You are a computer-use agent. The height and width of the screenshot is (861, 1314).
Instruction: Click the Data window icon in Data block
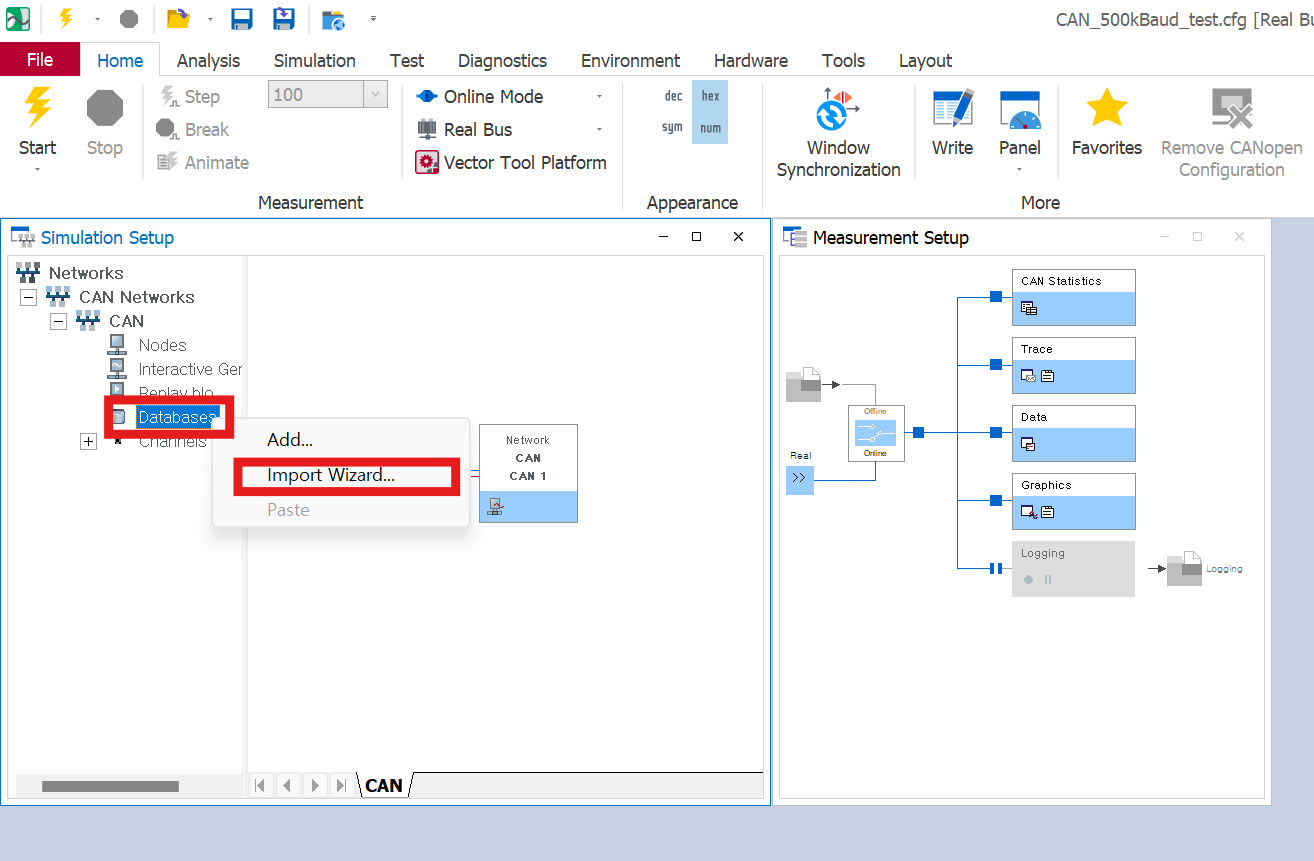tap(1028, 444)
